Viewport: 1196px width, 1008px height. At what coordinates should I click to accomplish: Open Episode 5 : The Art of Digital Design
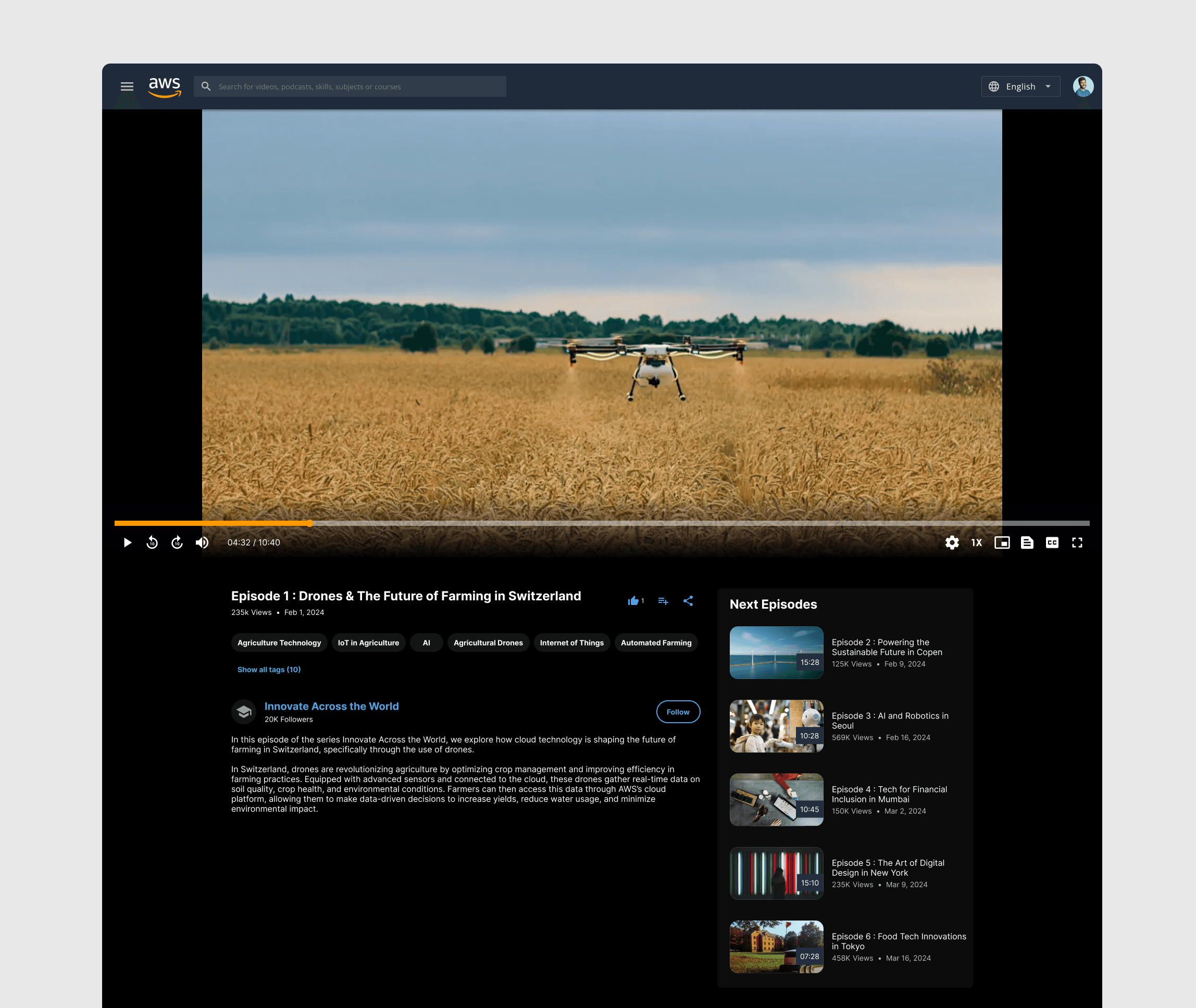point(888,867)
